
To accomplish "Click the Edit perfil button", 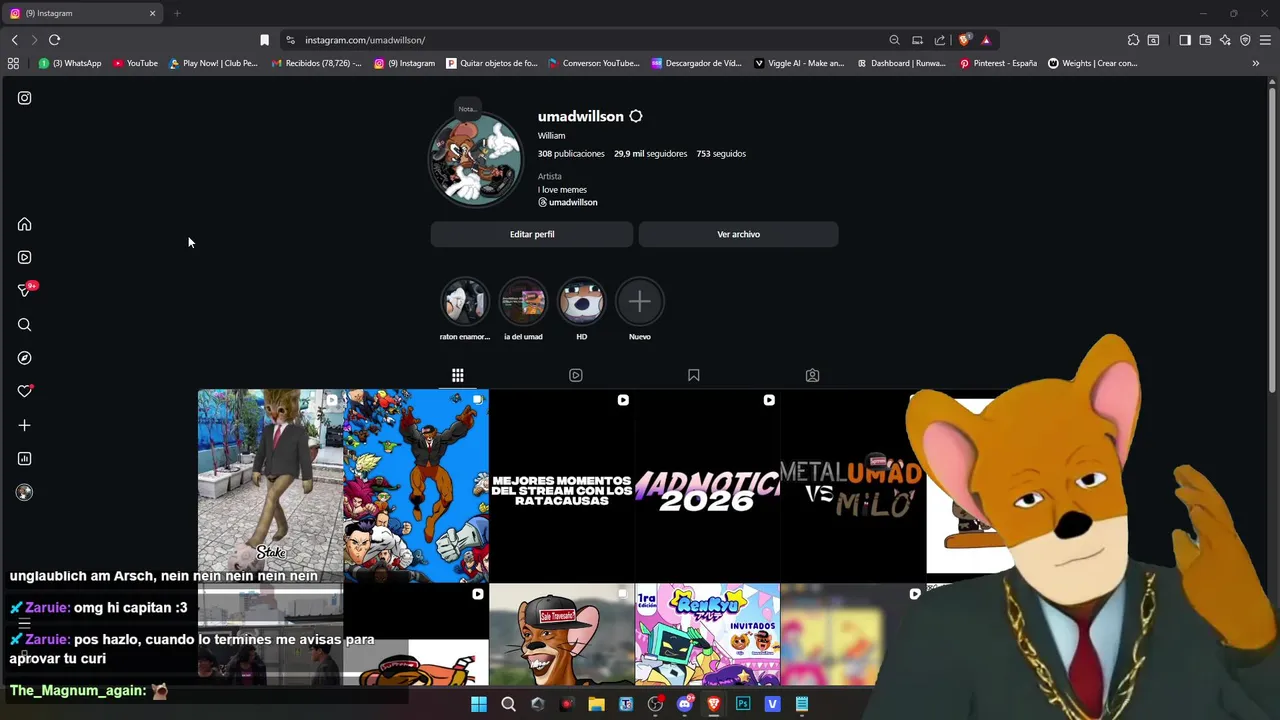I will click(x=532, y=234).
